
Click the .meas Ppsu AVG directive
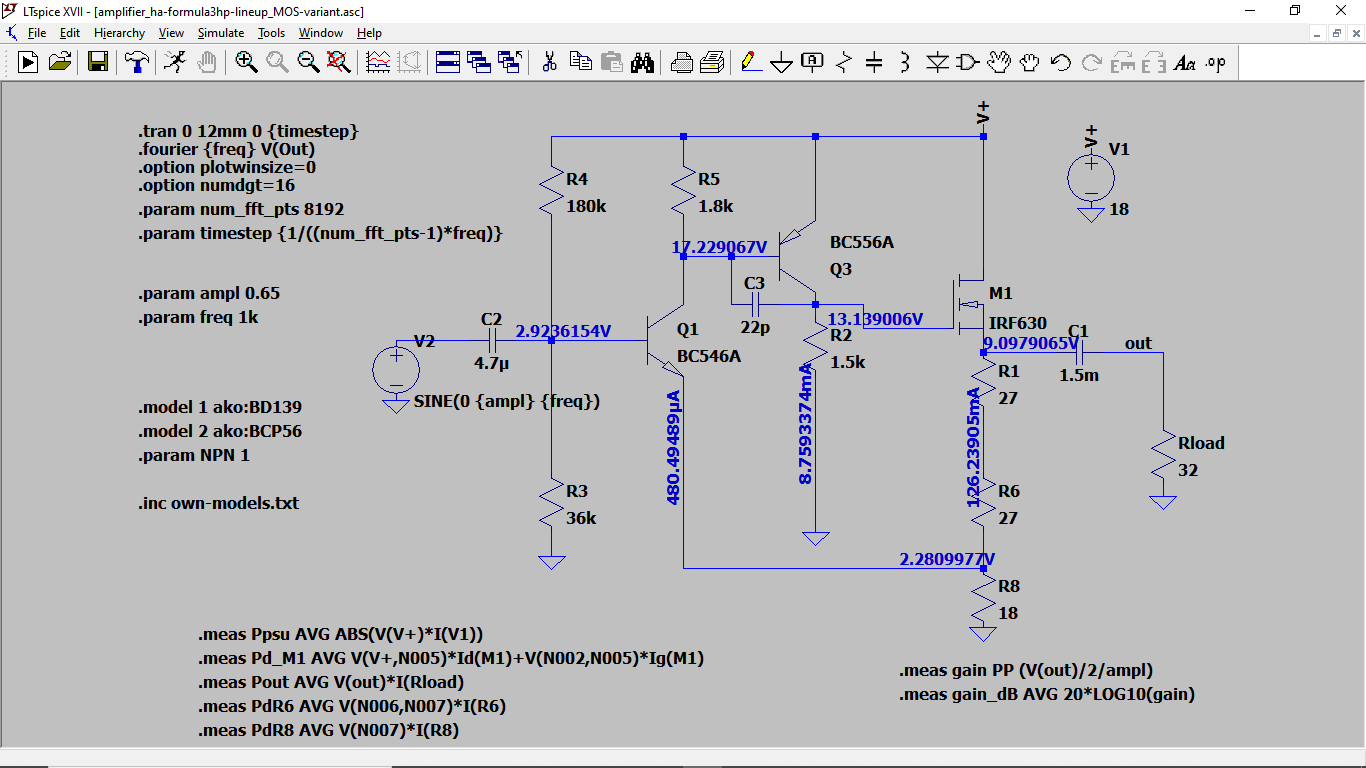[341, 634]
